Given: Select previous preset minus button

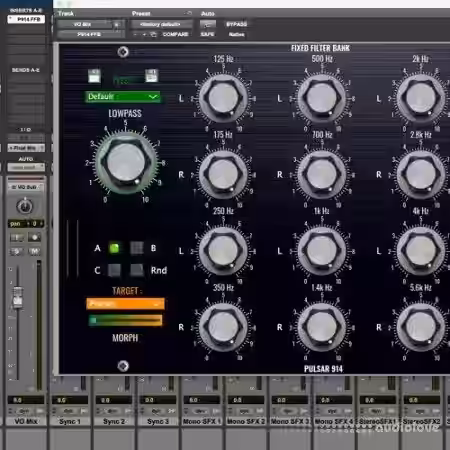Looking at the screenshot, I should pyautogui.click(x=135, y=34).
